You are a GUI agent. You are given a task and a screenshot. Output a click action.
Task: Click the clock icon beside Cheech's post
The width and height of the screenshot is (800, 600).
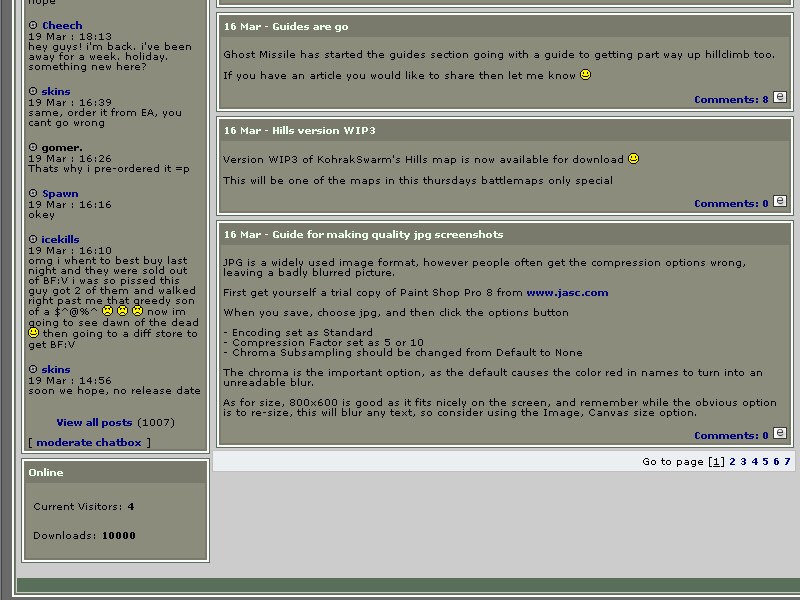pyautogui.click(x=33, y=25)
